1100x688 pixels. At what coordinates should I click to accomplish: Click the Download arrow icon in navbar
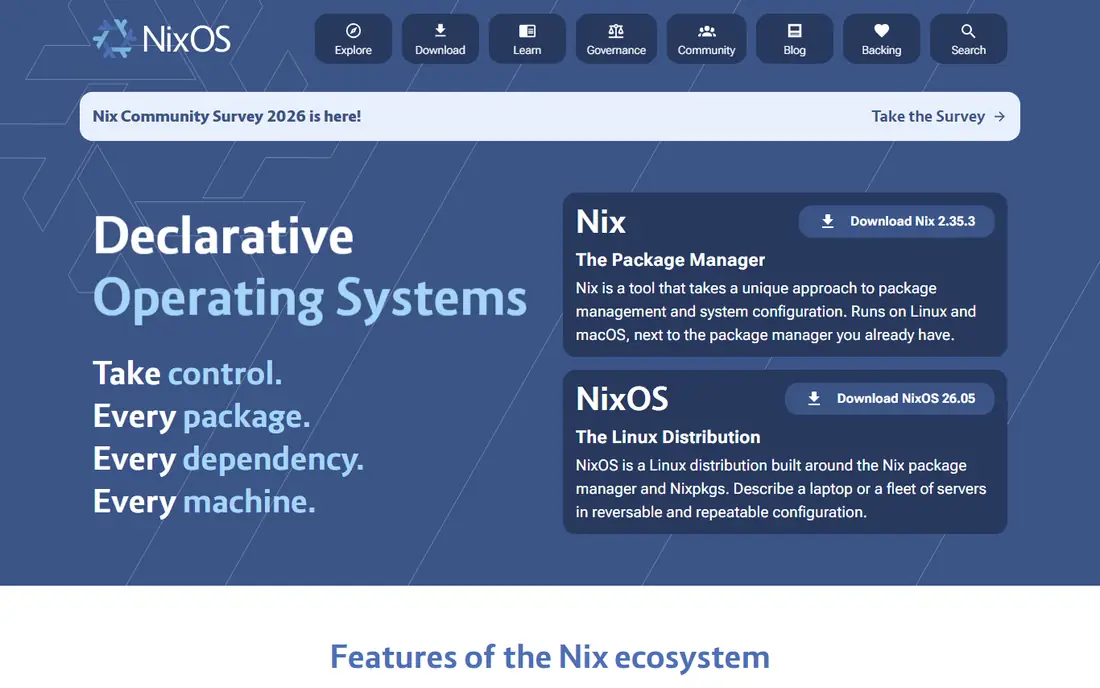440,30
